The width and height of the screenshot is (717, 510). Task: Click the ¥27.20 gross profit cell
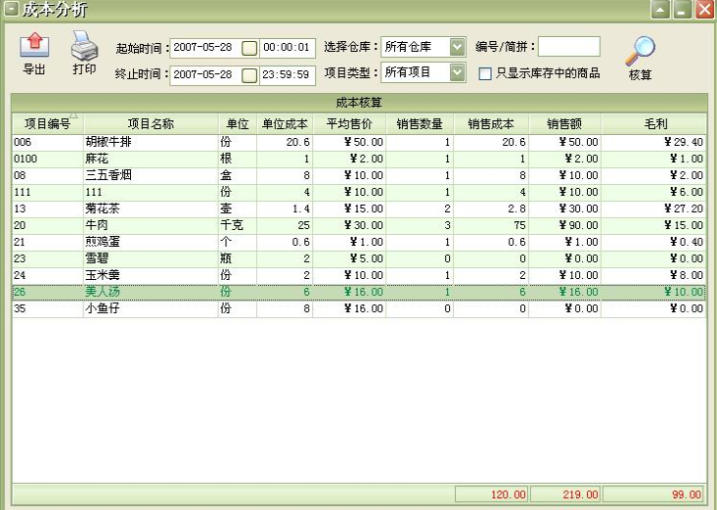[653, 209]
